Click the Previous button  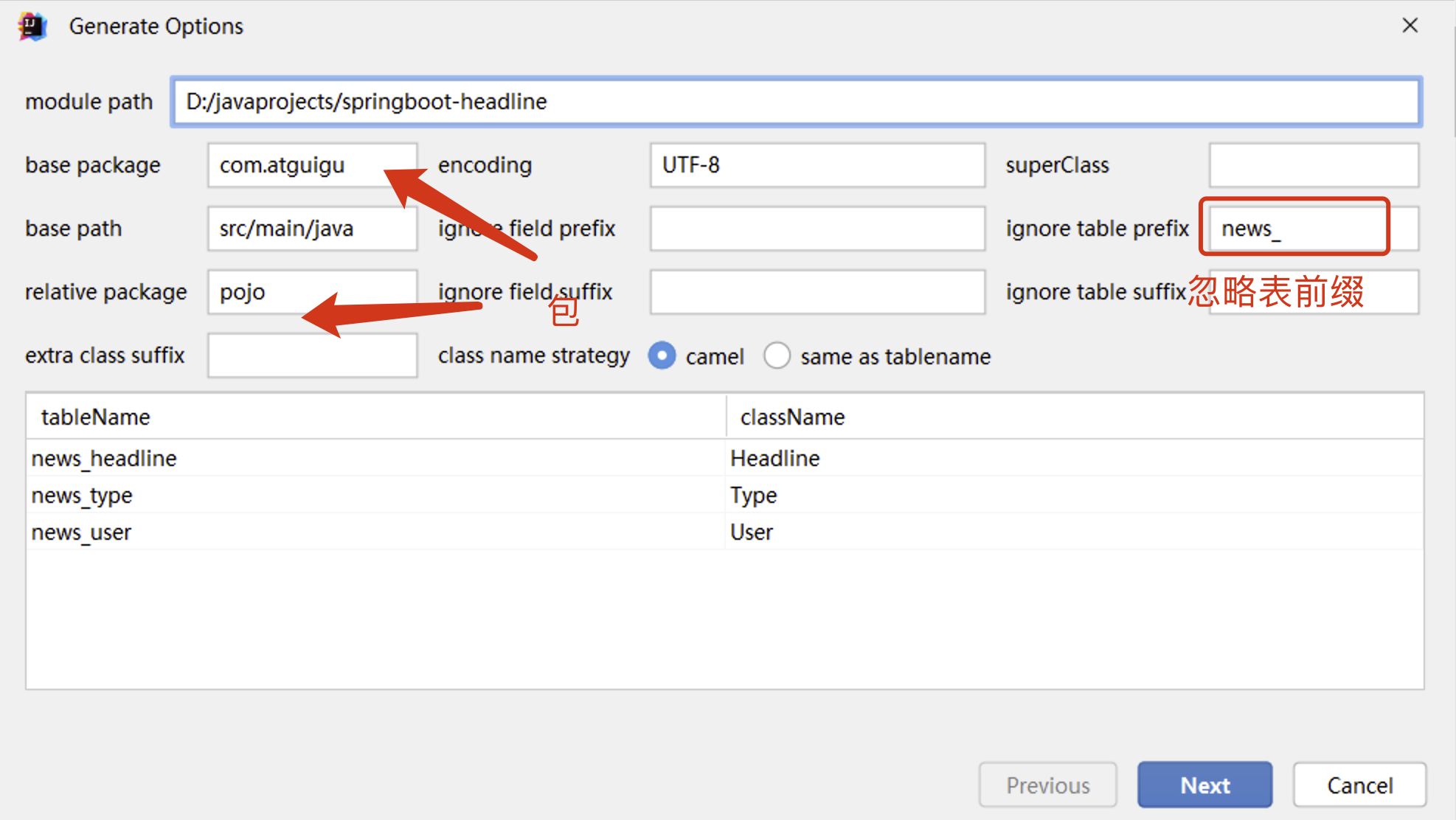[1047, 785]
